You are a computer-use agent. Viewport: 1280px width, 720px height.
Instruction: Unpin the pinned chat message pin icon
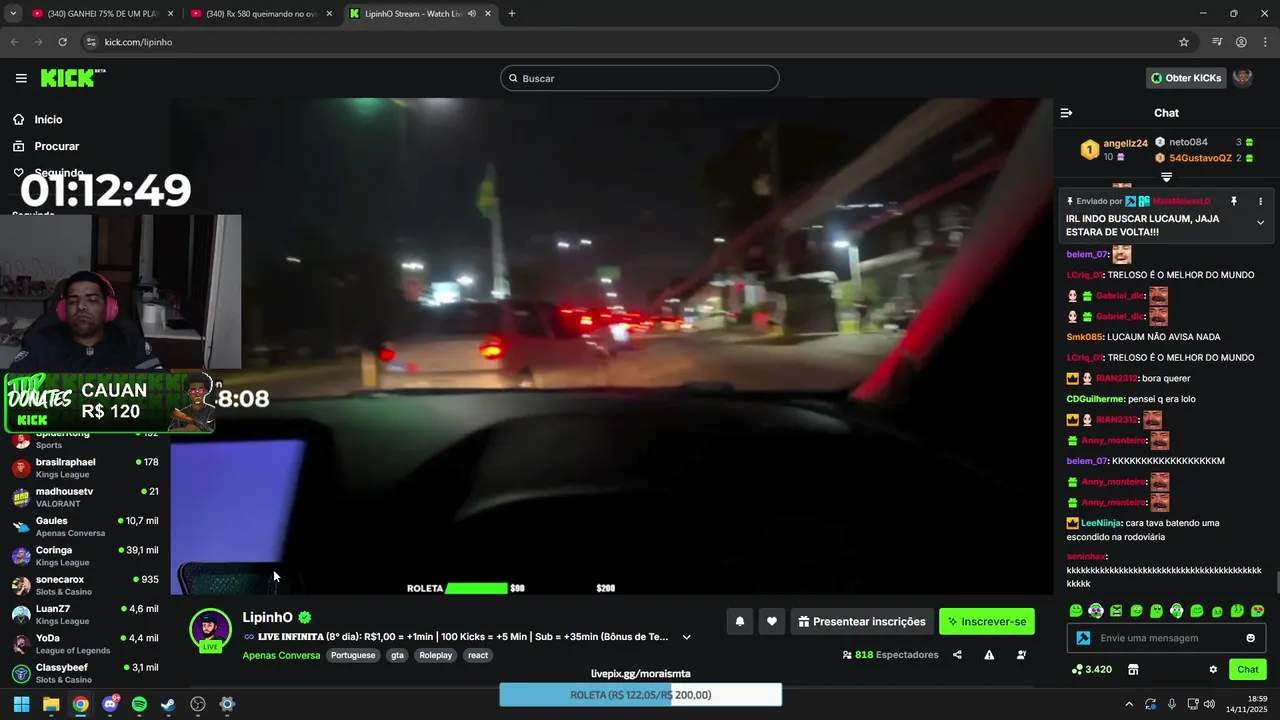[x=1234, y=201]
